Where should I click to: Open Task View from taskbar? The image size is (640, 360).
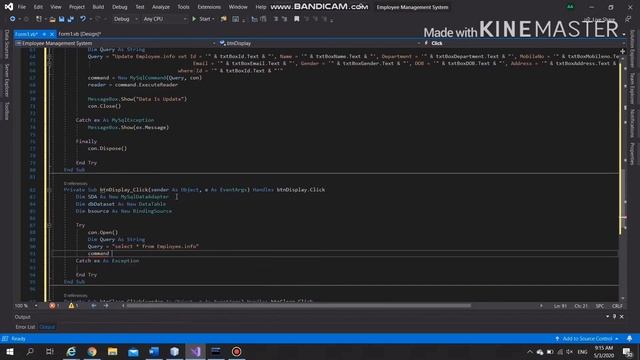tap(50, 351)
